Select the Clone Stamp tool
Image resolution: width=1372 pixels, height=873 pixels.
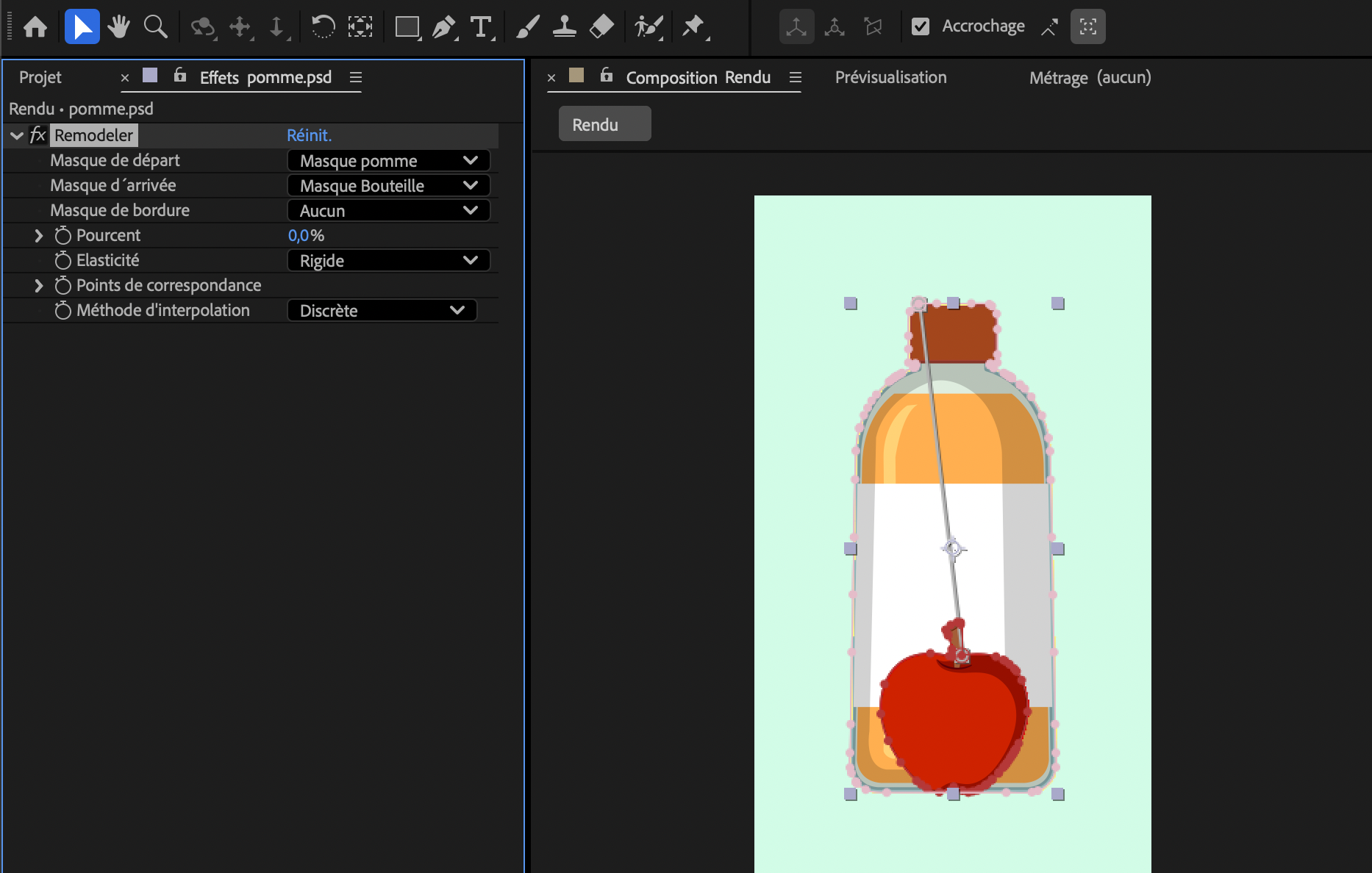[564, 27]
